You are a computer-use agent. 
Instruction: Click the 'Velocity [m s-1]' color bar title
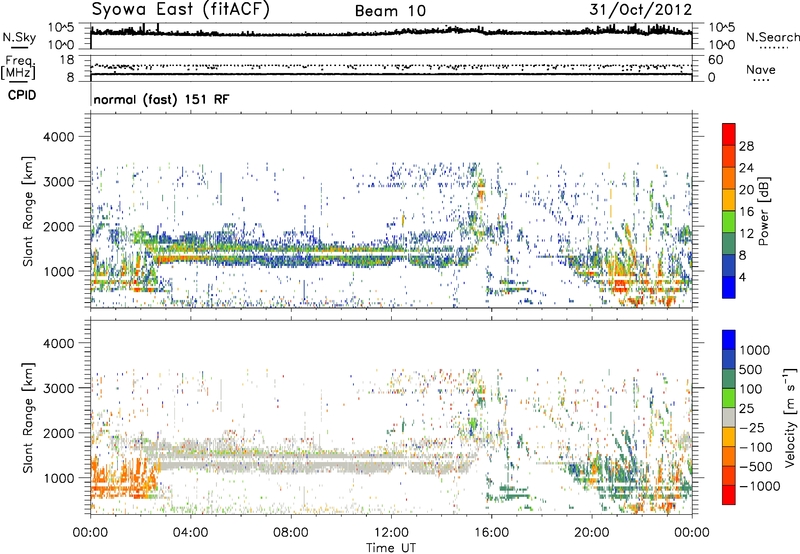click(790, 417)
